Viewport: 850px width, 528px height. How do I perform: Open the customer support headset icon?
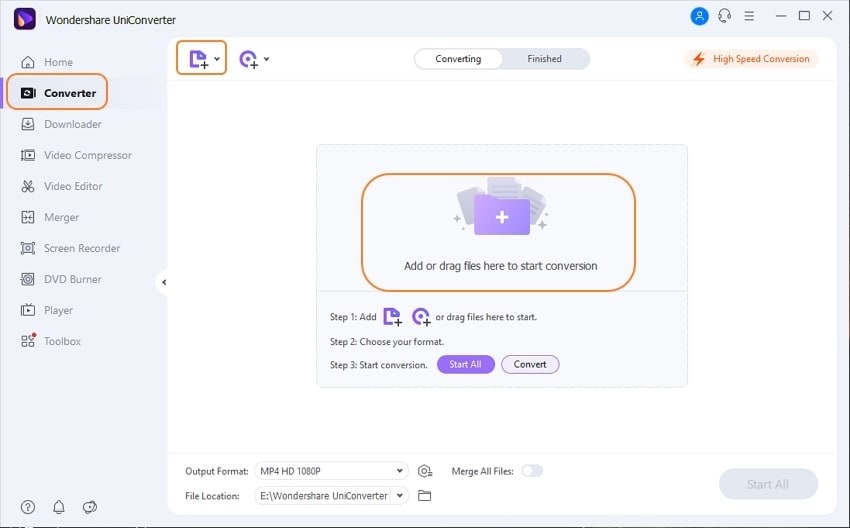724,16
